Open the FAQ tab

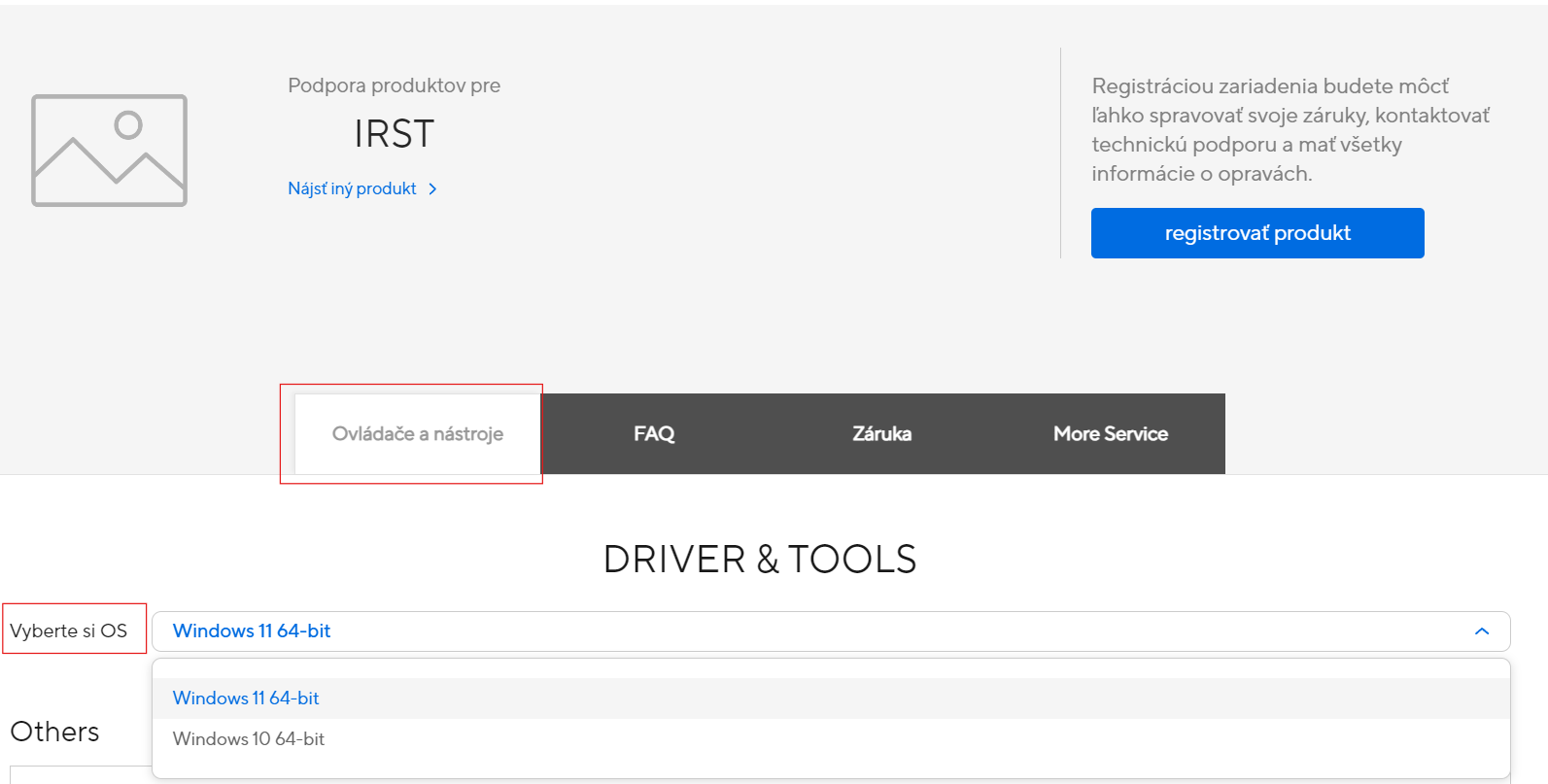coord(654,434)
